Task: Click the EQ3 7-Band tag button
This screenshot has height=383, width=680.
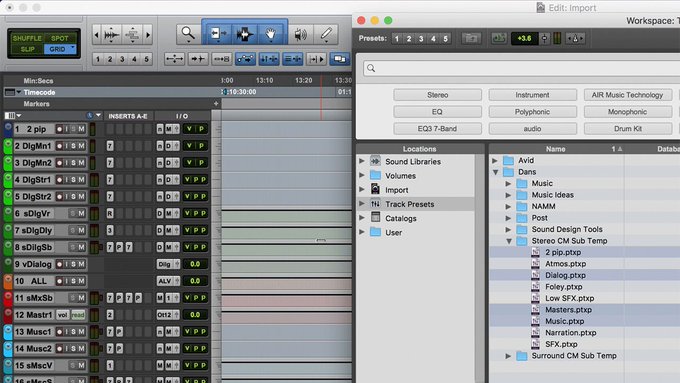Action: point(438,129)
